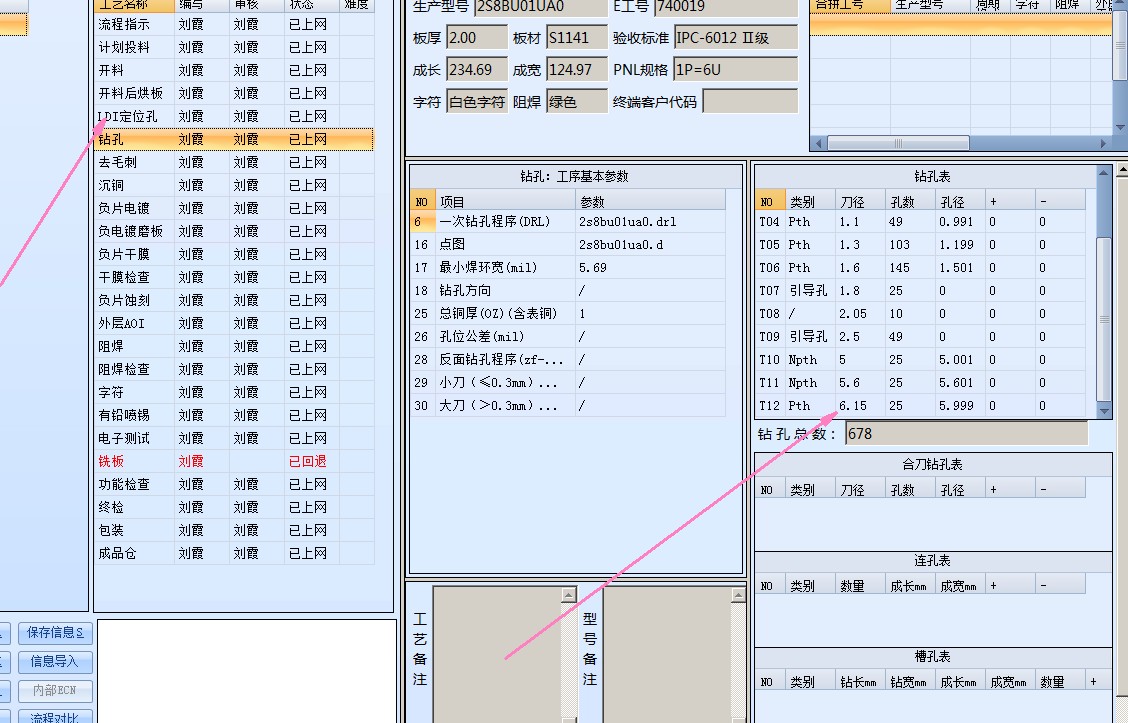1128x723 pixels.
Task: Select the 干膜检查 process row
Action: click(x=234, y=278)
